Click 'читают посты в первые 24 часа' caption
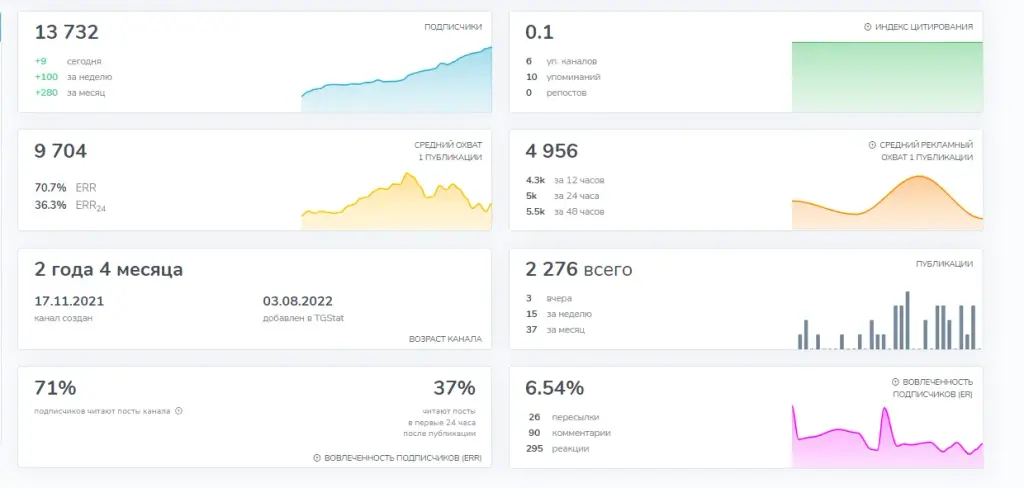Image resolution: width=1024 pixels, height=488 pixels. tap(439, 422)
